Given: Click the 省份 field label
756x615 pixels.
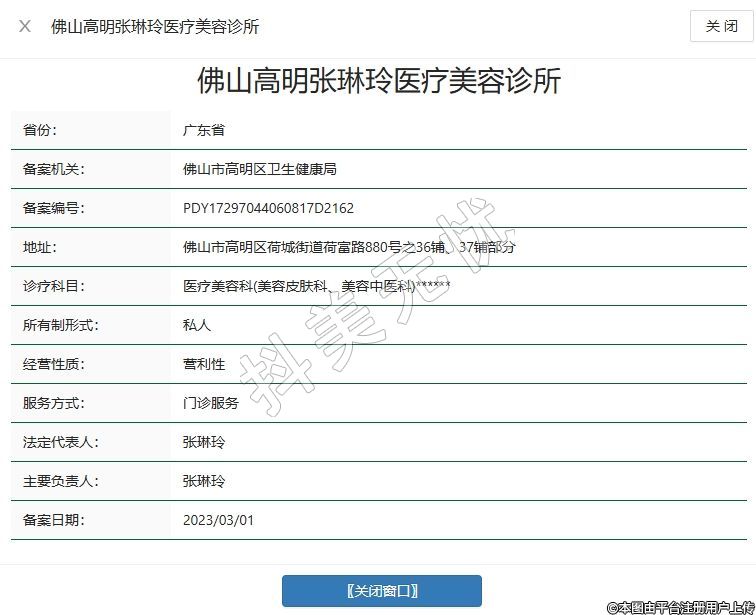Looking at the screenshot, I should (x=40, y=130).
